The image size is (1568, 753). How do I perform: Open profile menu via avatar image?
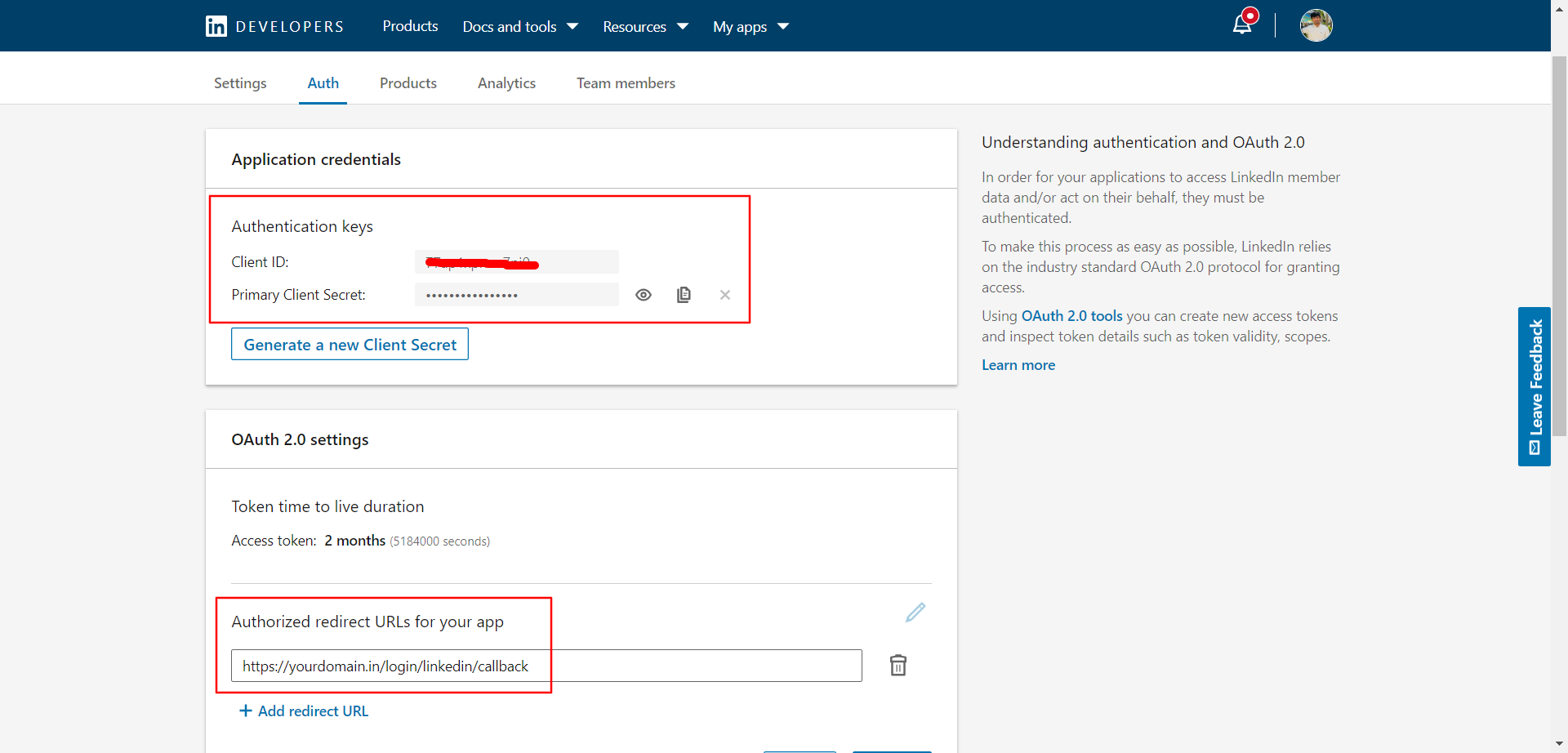click(1316, 25)
